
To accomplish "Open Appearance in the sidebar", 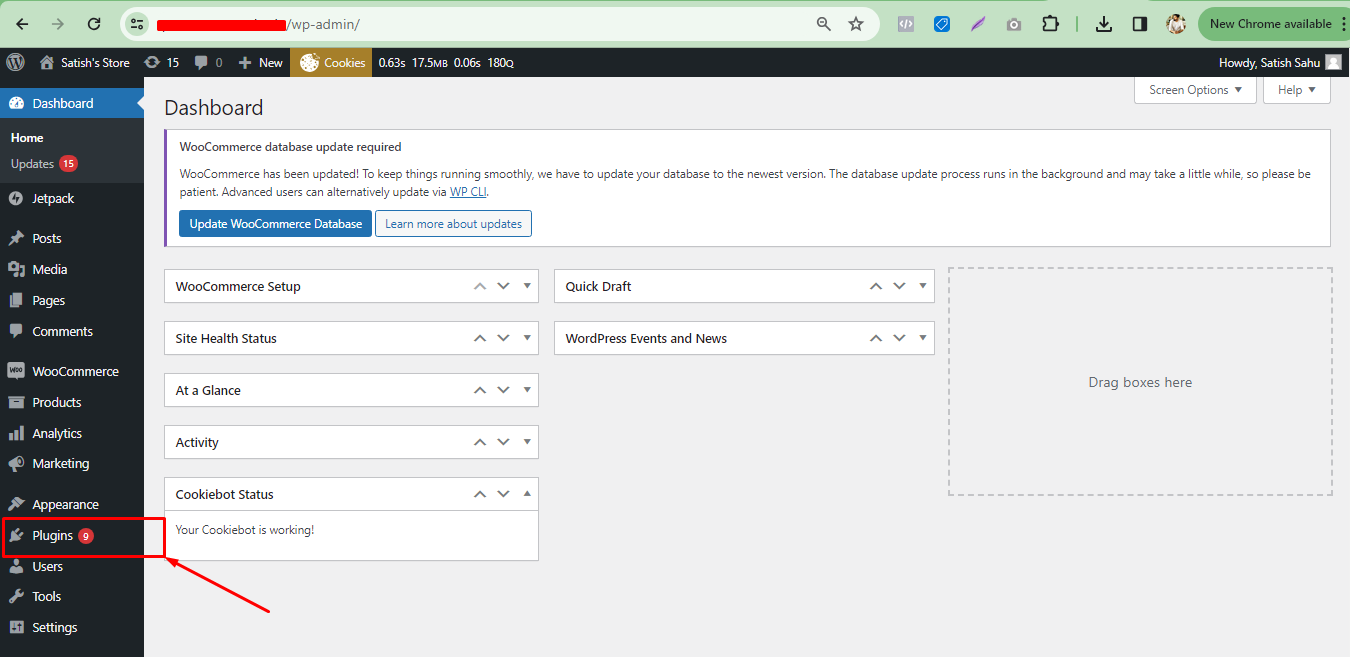I will (72, 504).
